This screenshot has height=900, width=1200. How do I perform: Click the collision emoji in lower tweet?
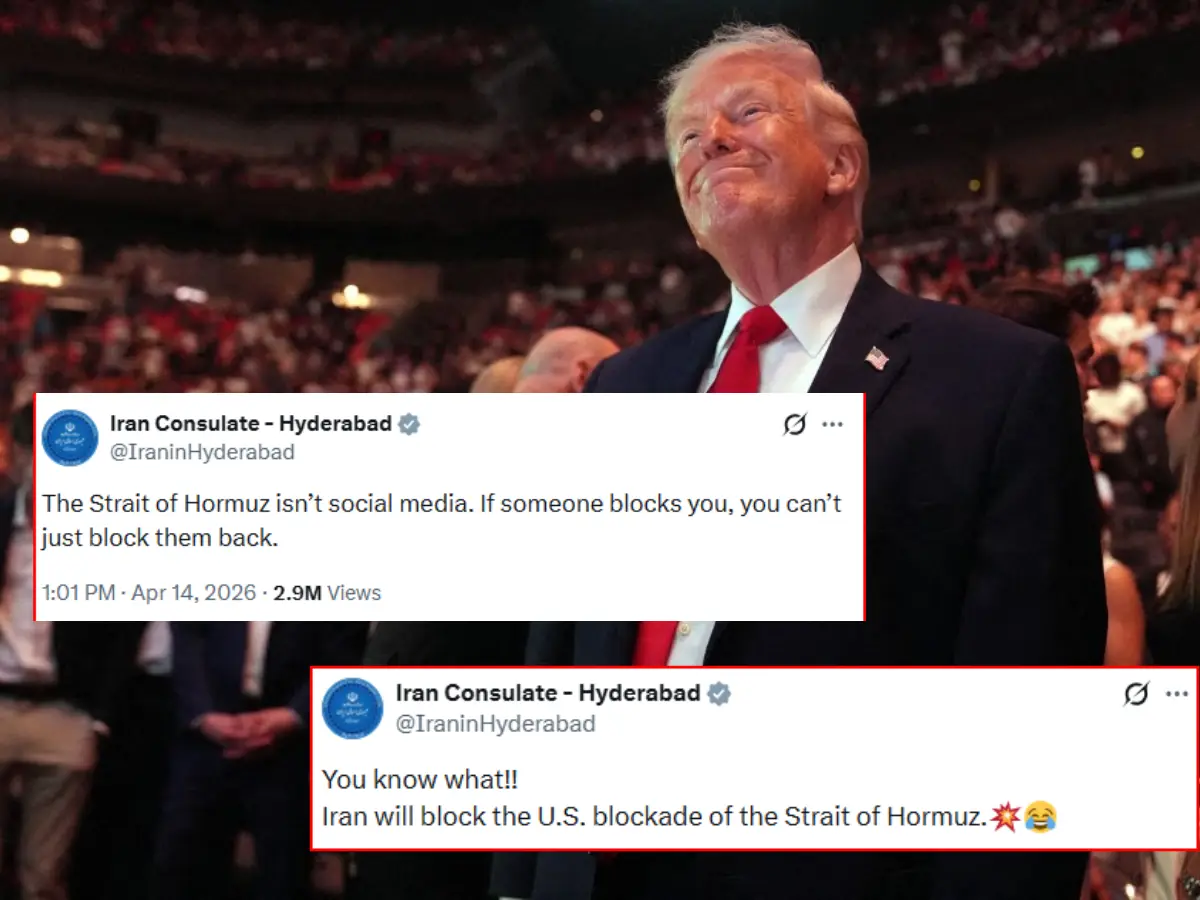coord(1004,817)
